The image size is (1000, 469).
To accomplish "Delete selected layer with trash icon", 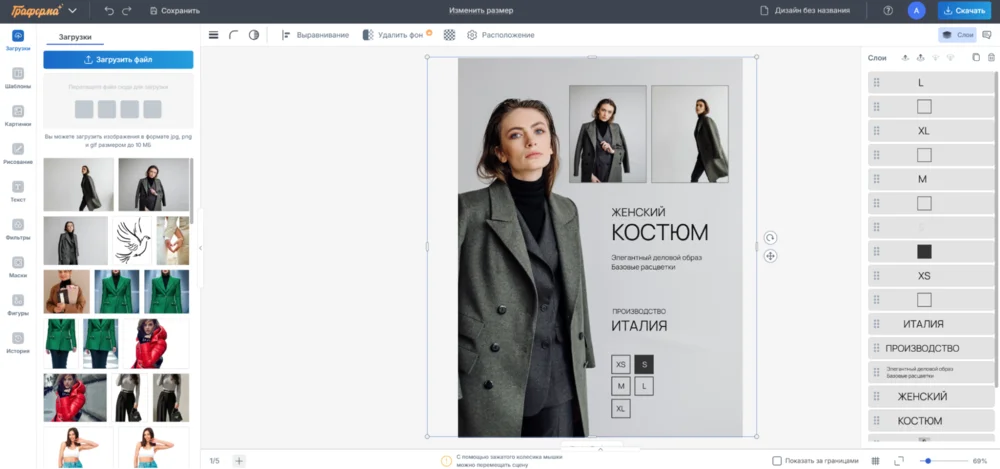I will (991, 58).
